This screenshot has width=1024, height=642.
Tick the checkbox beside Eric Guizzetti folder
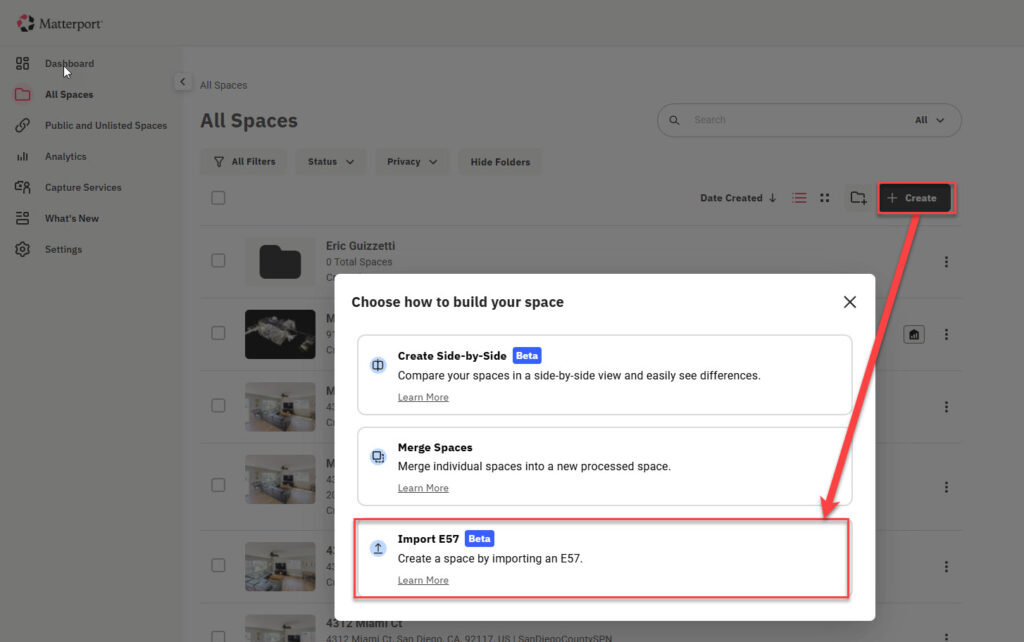218,260
